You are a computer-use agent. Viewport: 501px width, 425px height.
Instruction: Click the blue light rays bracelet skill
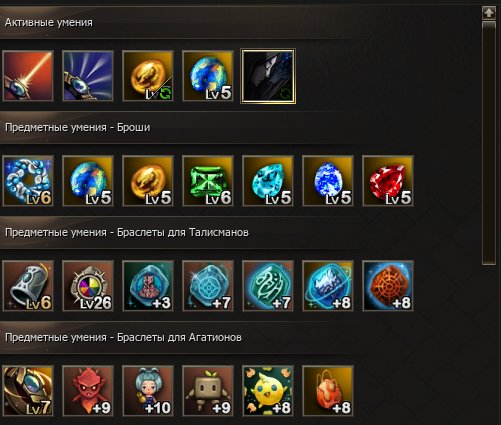point(88,76)
